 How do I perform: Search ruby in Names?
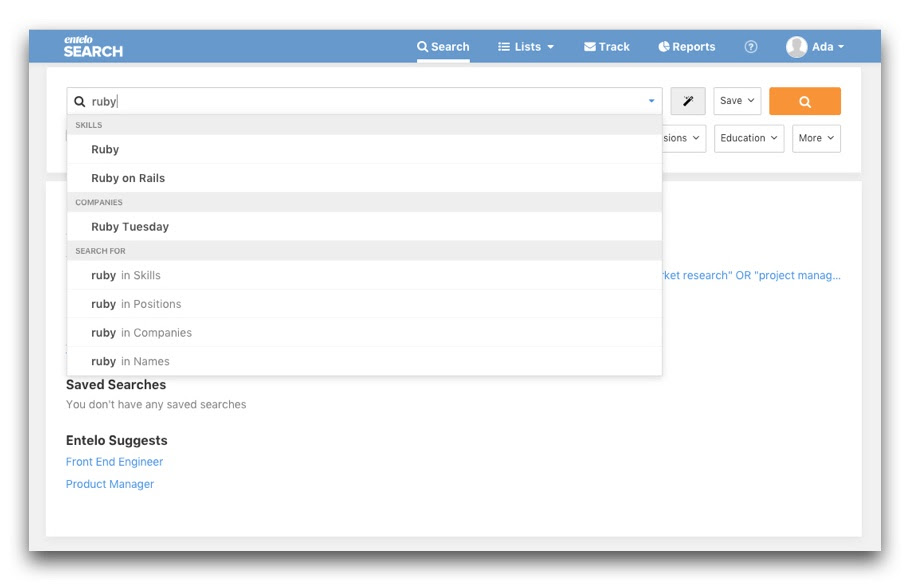[x=130, y=361]
